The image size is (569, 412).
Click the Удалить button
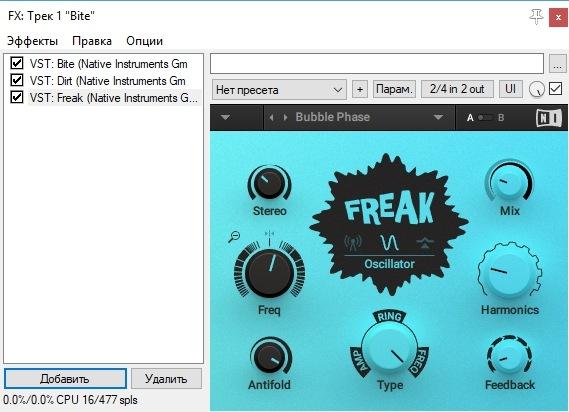point(166,379)
